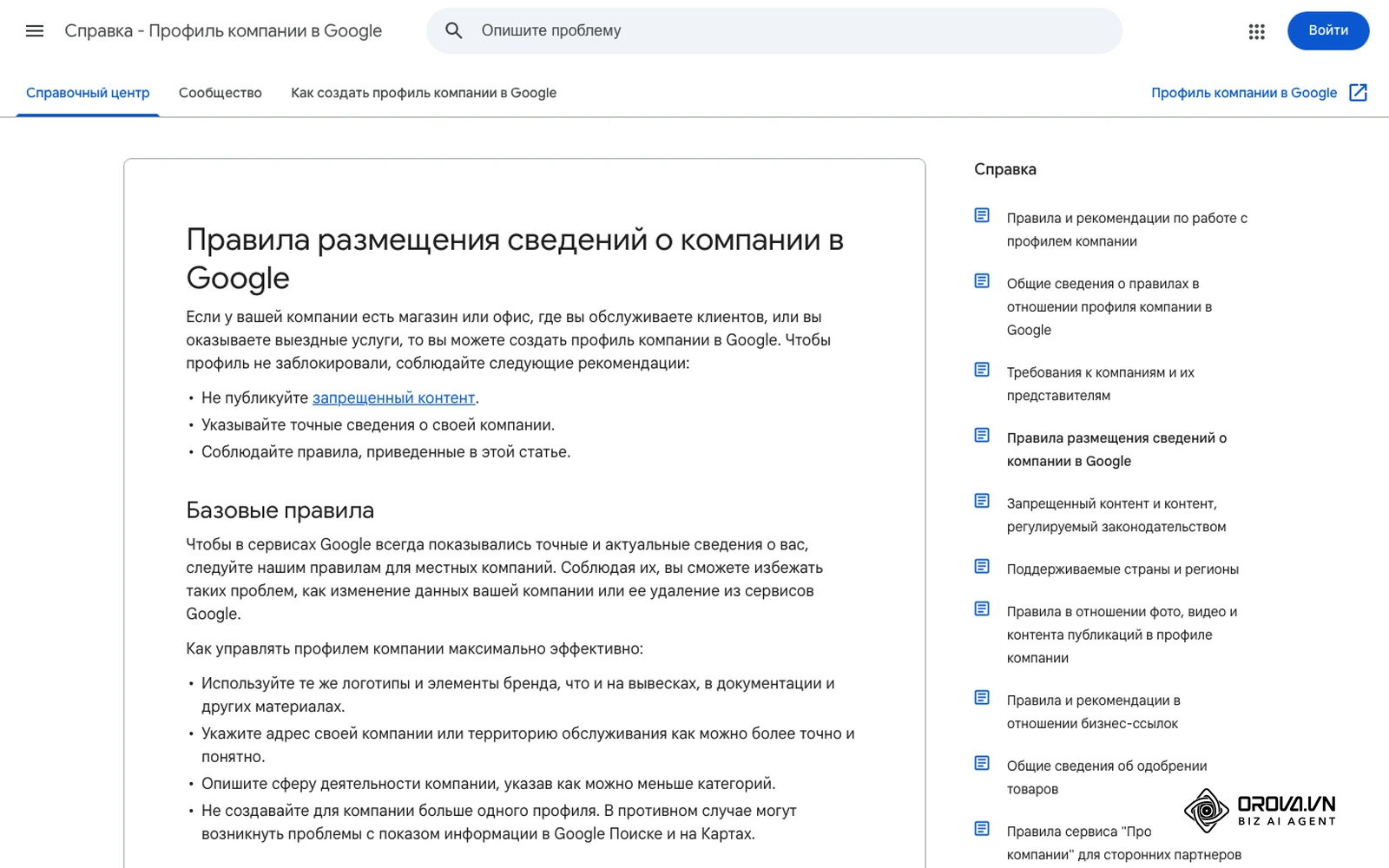Focus the Опишите проблему search field
Viewport: 1389px width, 868px height.
coord(774,30)
